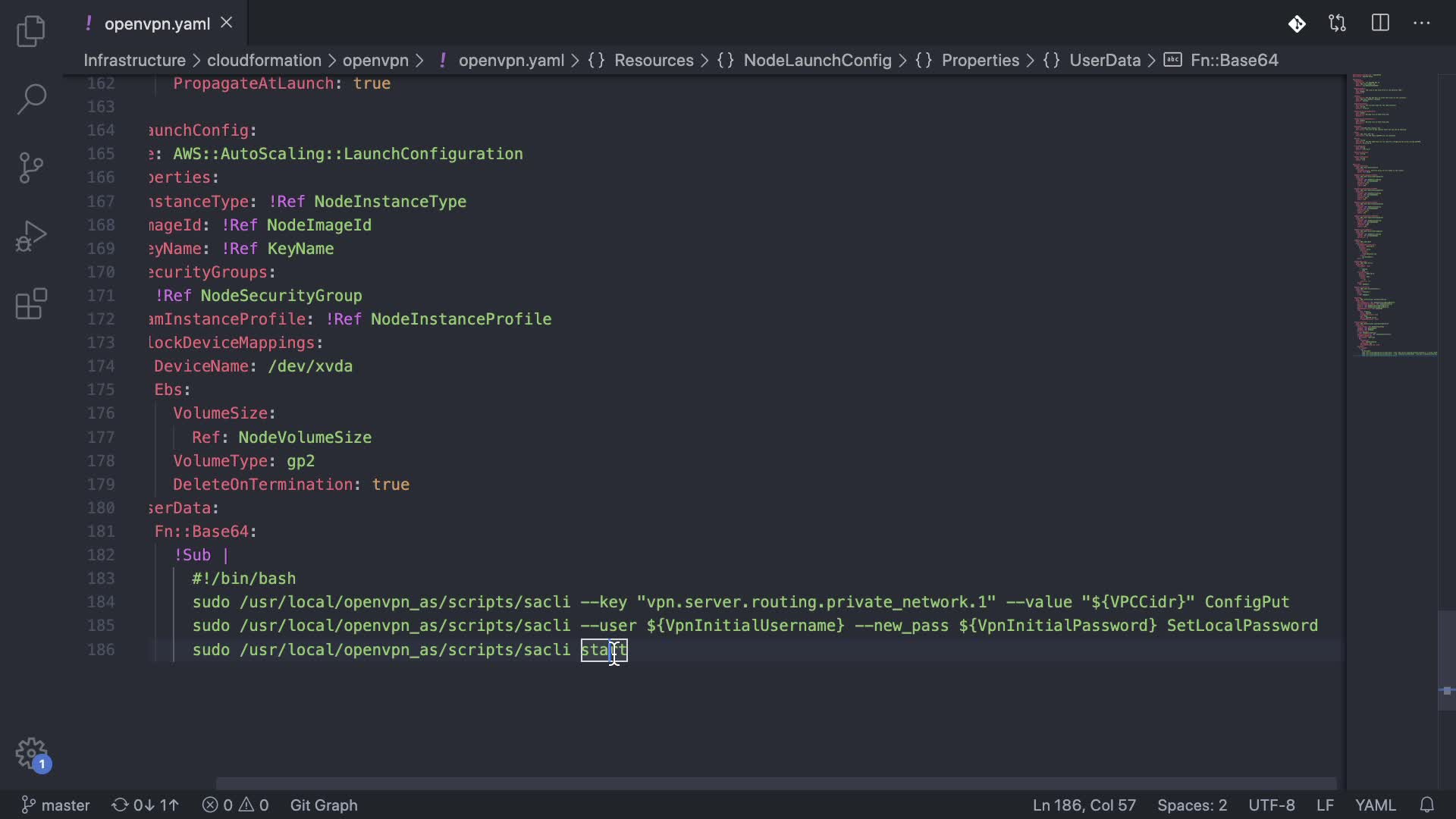Open the cloudformation folder breadcrumb
This screenshot has height=819, width=1456.
(x=264, y=60)
